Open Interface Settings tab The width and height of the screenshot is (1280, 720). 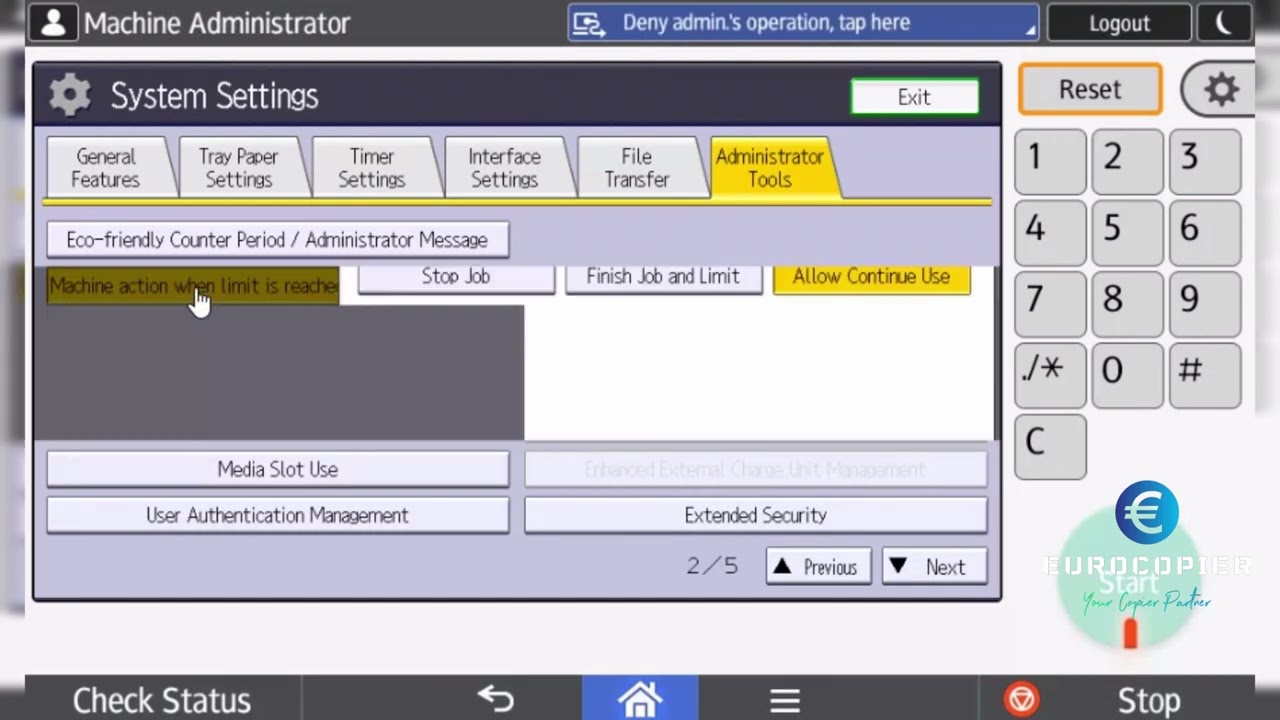504,168
